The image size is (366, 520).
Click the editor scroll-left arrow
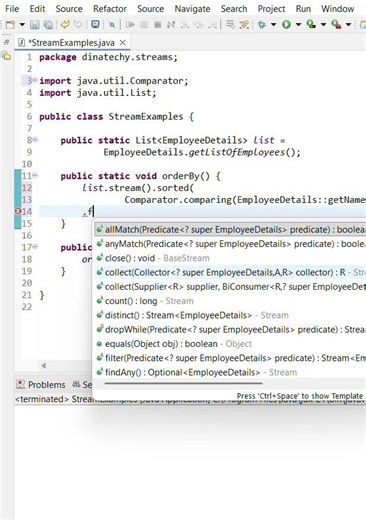point(44,366)
